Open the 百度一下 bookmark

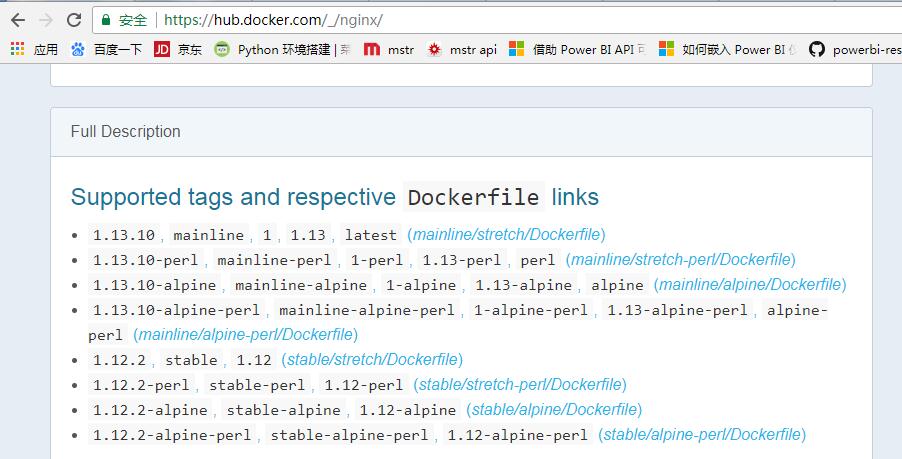(118, 50)
